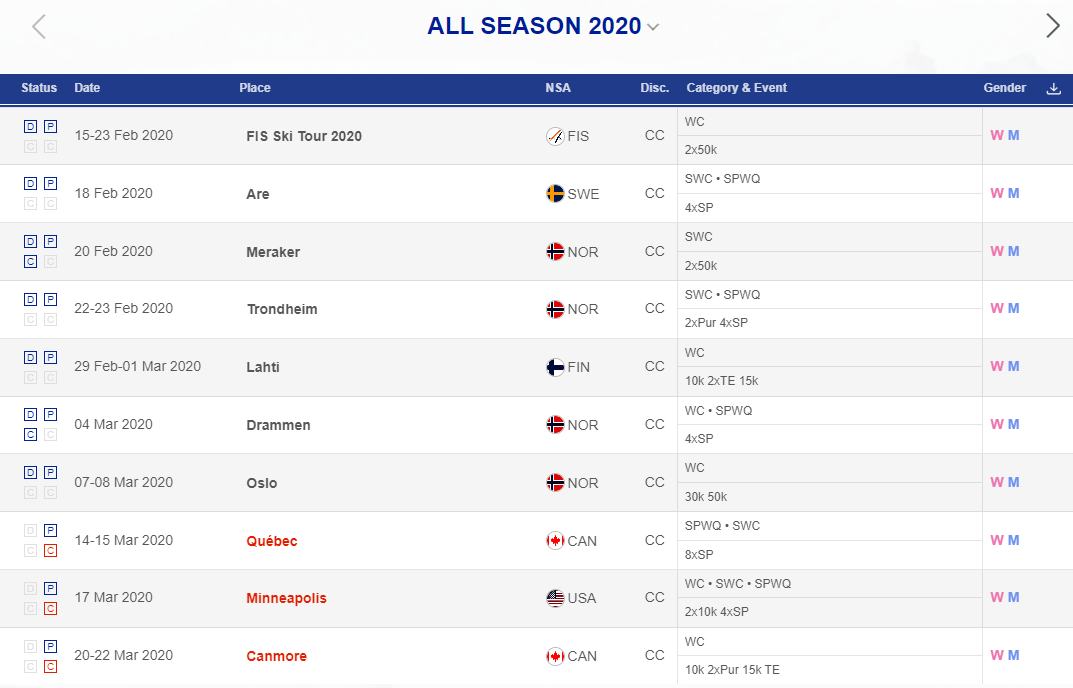Open the Minneapolis event link
This screenshot has height=688, width=1073.
286,598
